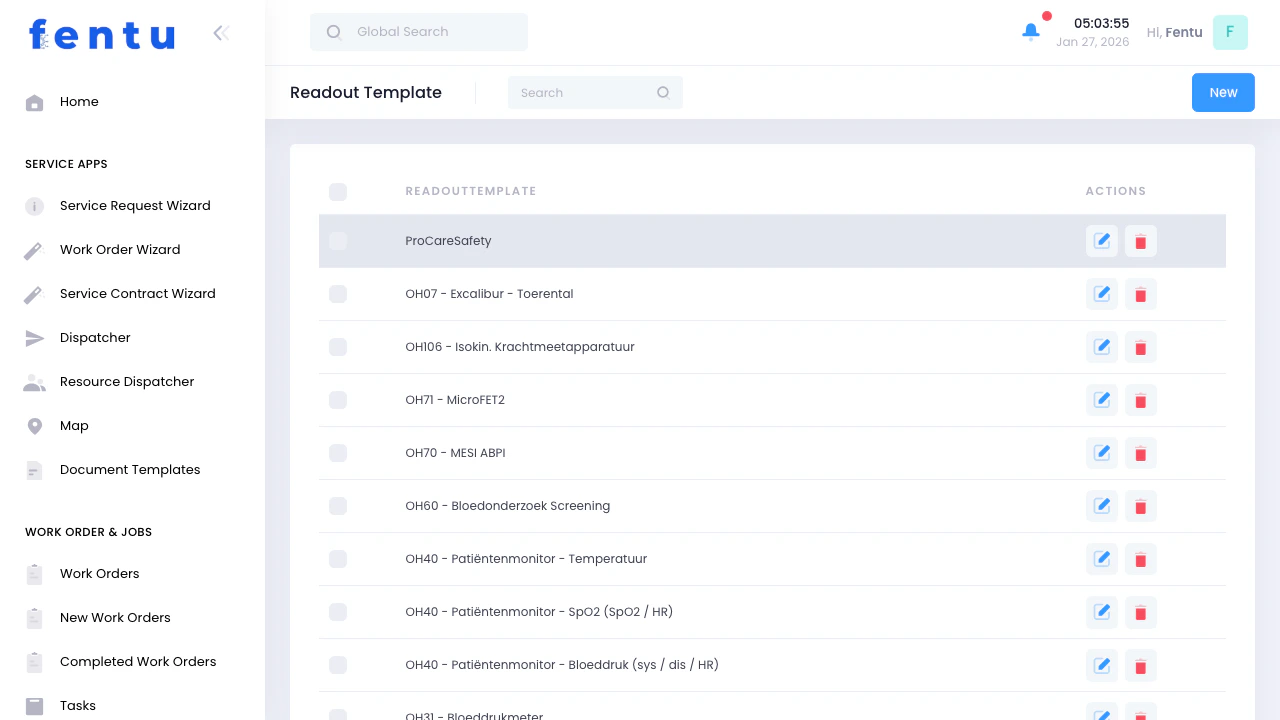Click the Fentu user avatar
1280x720 pixels.
[1230, 32]
